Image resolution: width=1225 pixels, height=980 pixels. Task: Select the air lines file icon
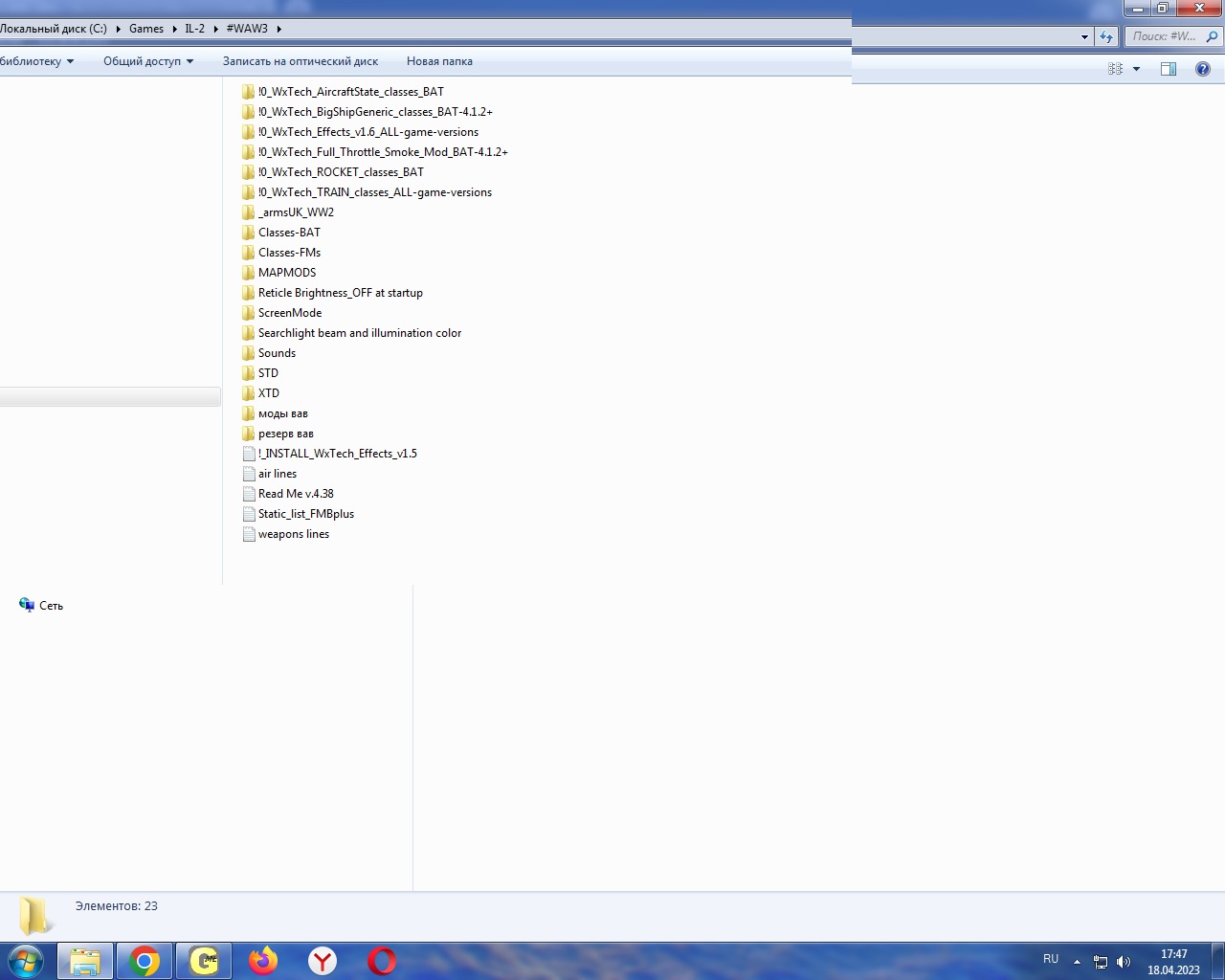pyautogui.click(x=249, y=474)
